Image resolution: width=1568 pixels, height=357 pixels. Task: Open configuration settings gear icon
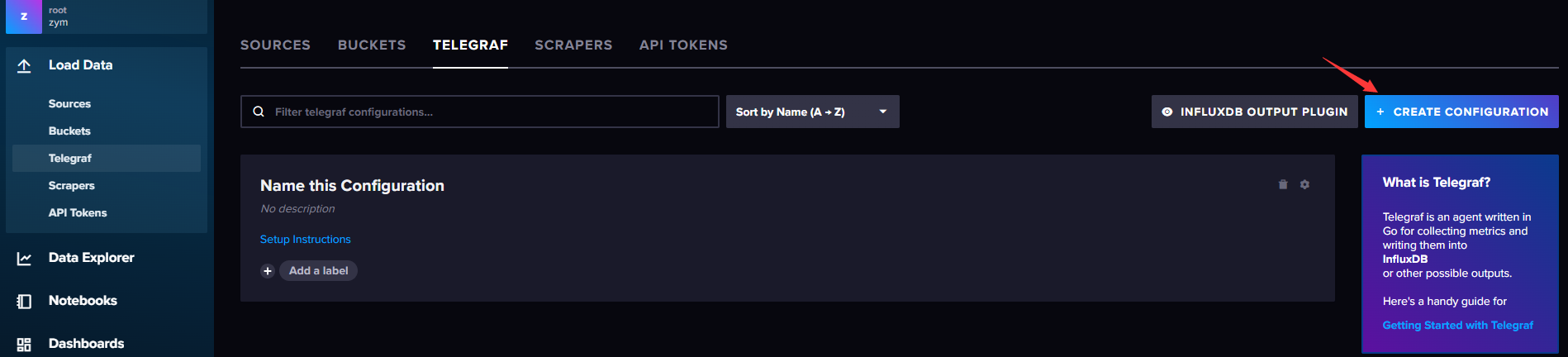[x=1304, y=184]
